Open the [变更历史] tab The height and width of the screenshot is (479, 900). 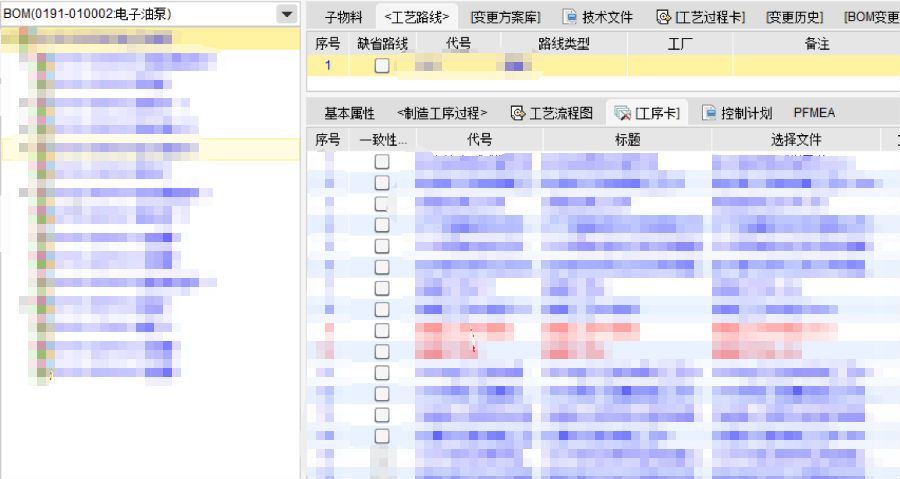point(794,17)
